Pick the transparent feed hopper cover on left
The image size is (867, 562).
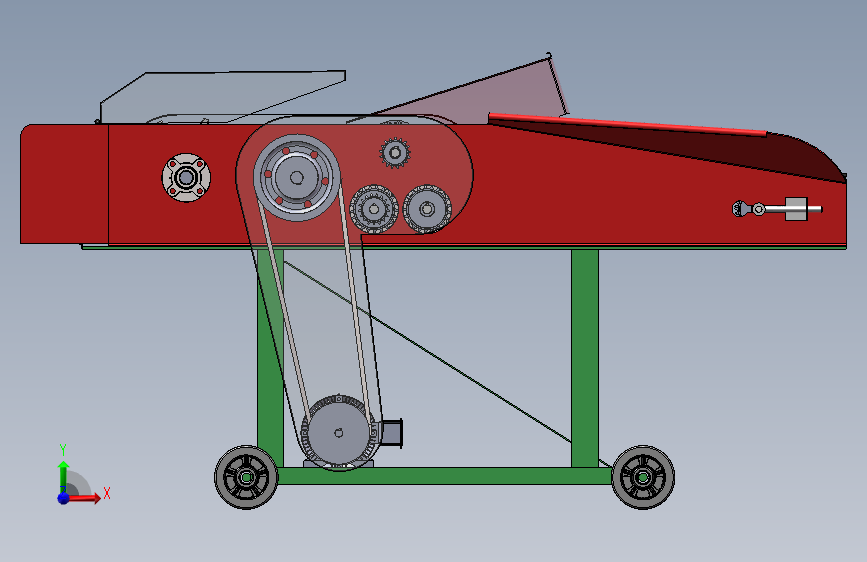(x=223, y=97)
